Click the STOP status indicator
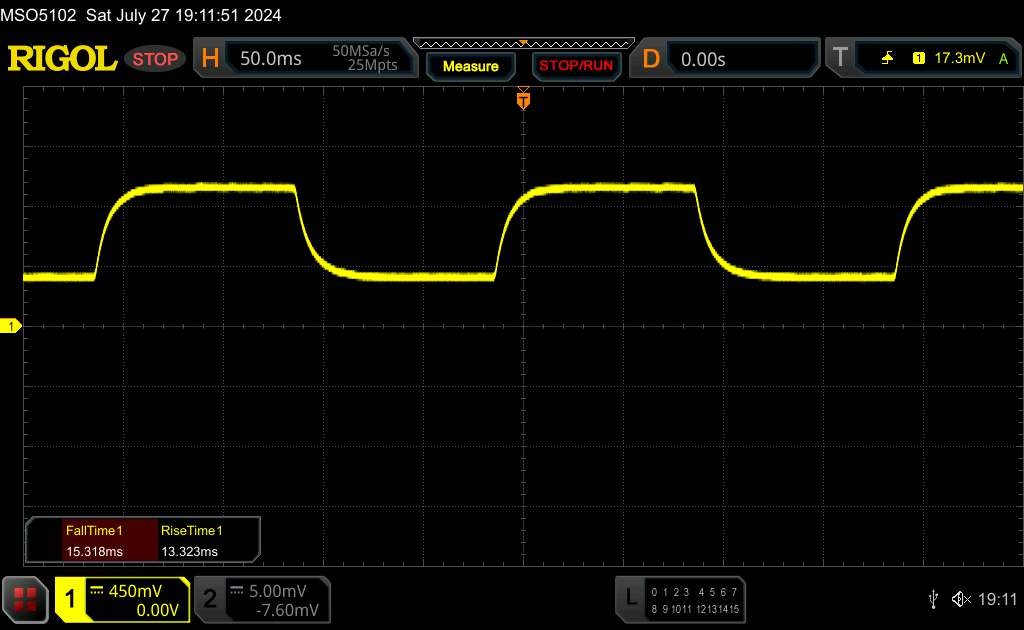1024x630 pixels. [x=155, y=59]
